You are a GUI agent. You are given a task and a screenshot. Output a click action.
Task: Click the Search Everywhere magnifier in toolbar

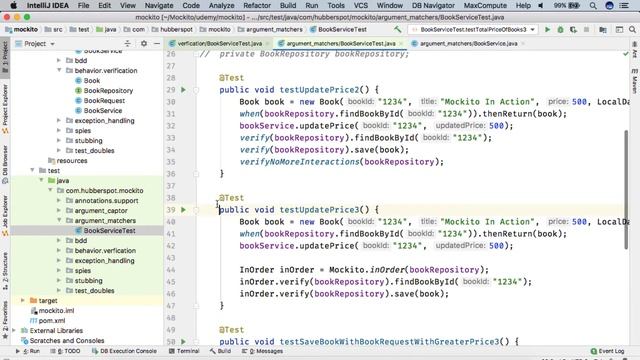point(632,29)
